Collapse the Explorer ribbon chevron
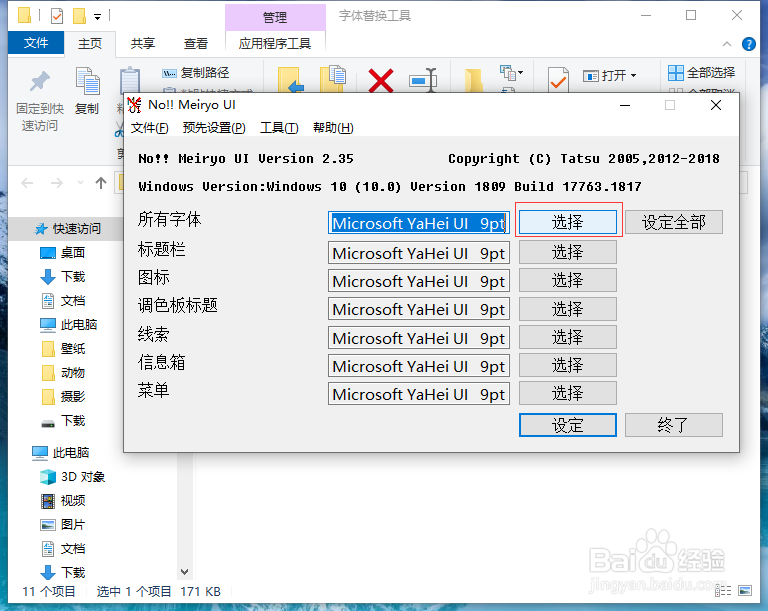 click(727, 44)
